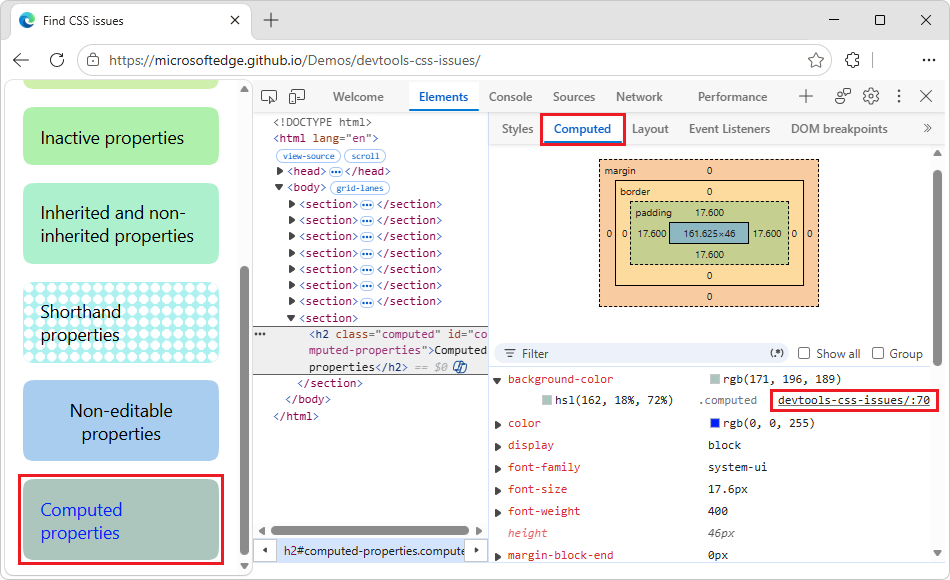This screenshot has height=580, width=950.
Task: Switch to the Console tab
Action: (x=510, y=96)
